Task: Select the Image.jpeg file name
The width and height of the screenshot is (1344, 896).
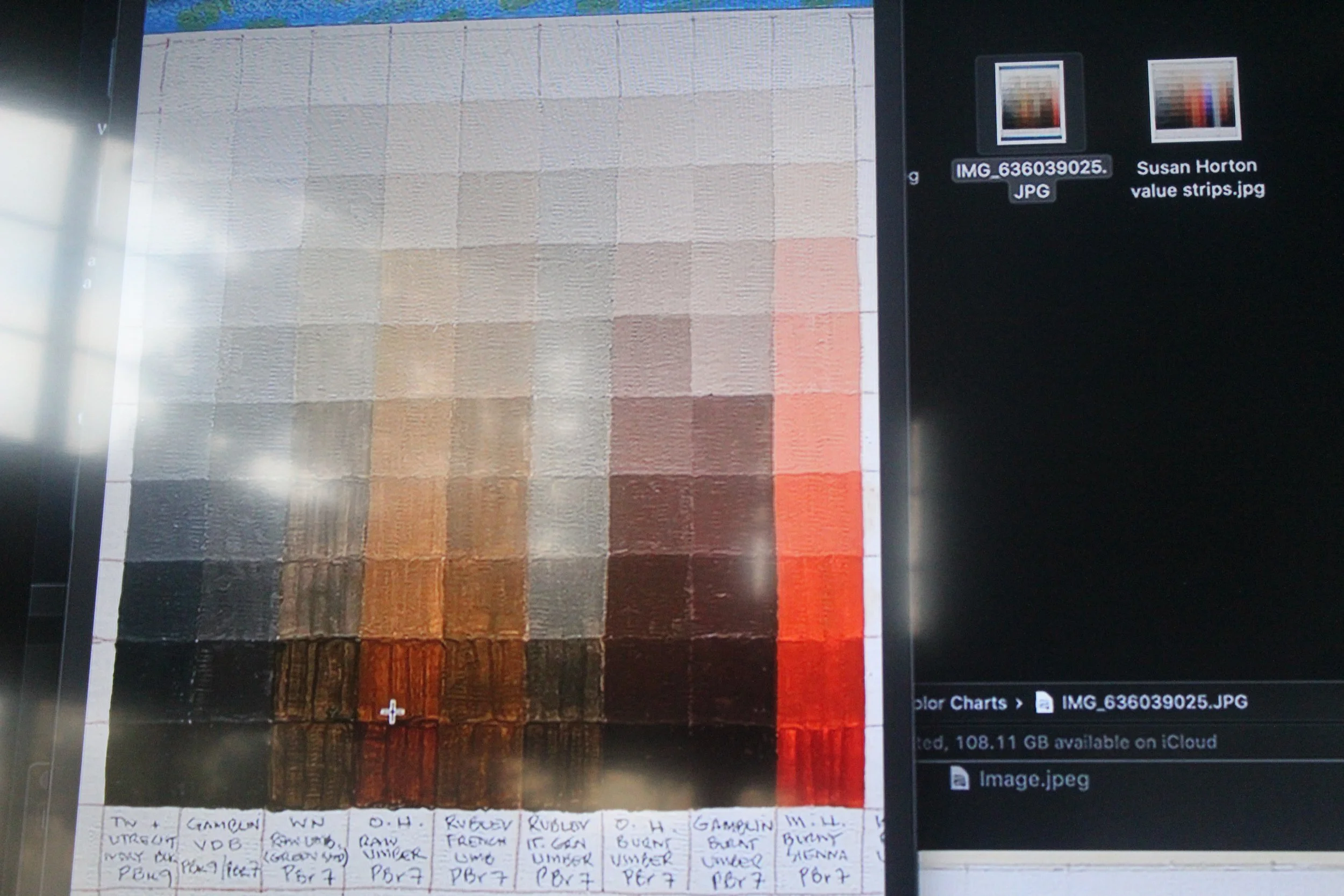Action: pos(1034,779)
